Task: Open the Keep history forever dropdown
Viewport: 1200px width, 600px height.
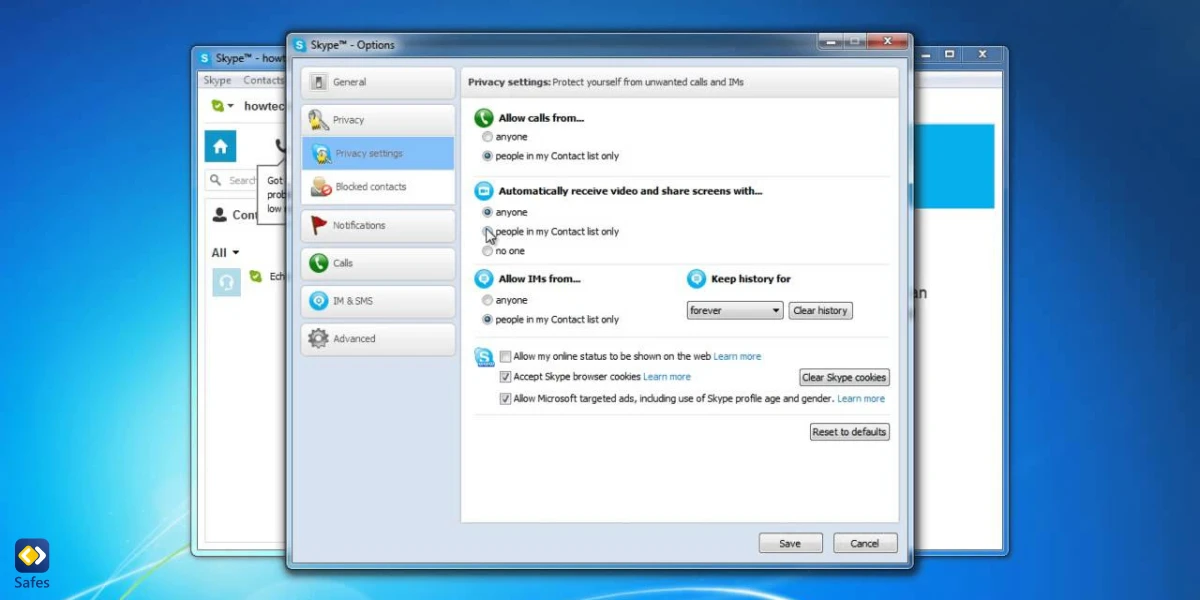Action: pyautogui.click(x=735, y=311)
